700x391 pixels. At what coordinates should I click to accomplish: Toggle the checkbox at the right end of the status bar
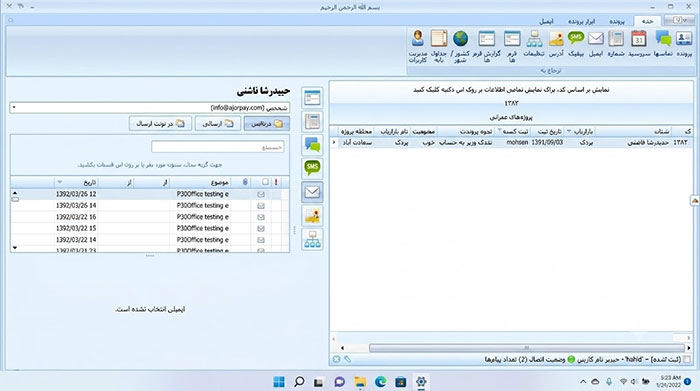point(687,359)
